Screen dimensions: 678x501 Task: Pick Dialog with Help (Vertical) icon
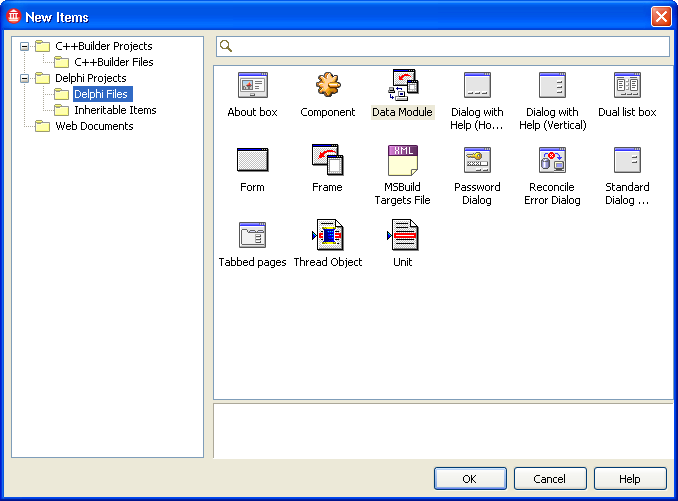552,85
